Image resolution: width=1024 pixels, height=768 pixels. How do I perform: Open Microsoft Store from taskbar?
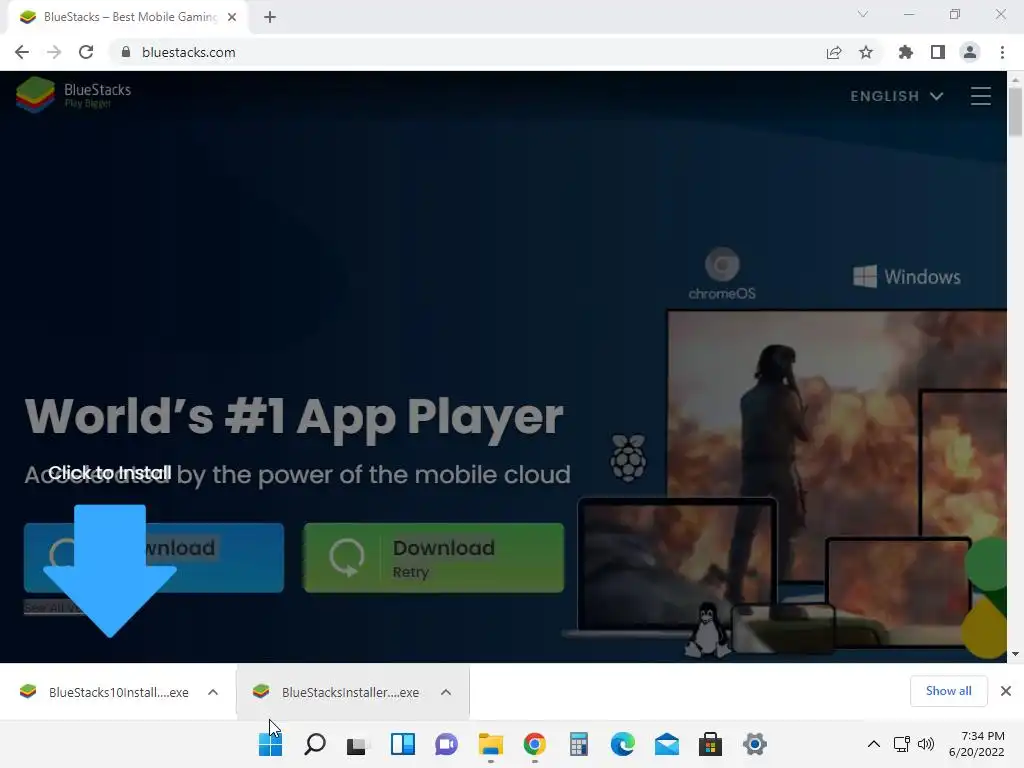point(711,744)
